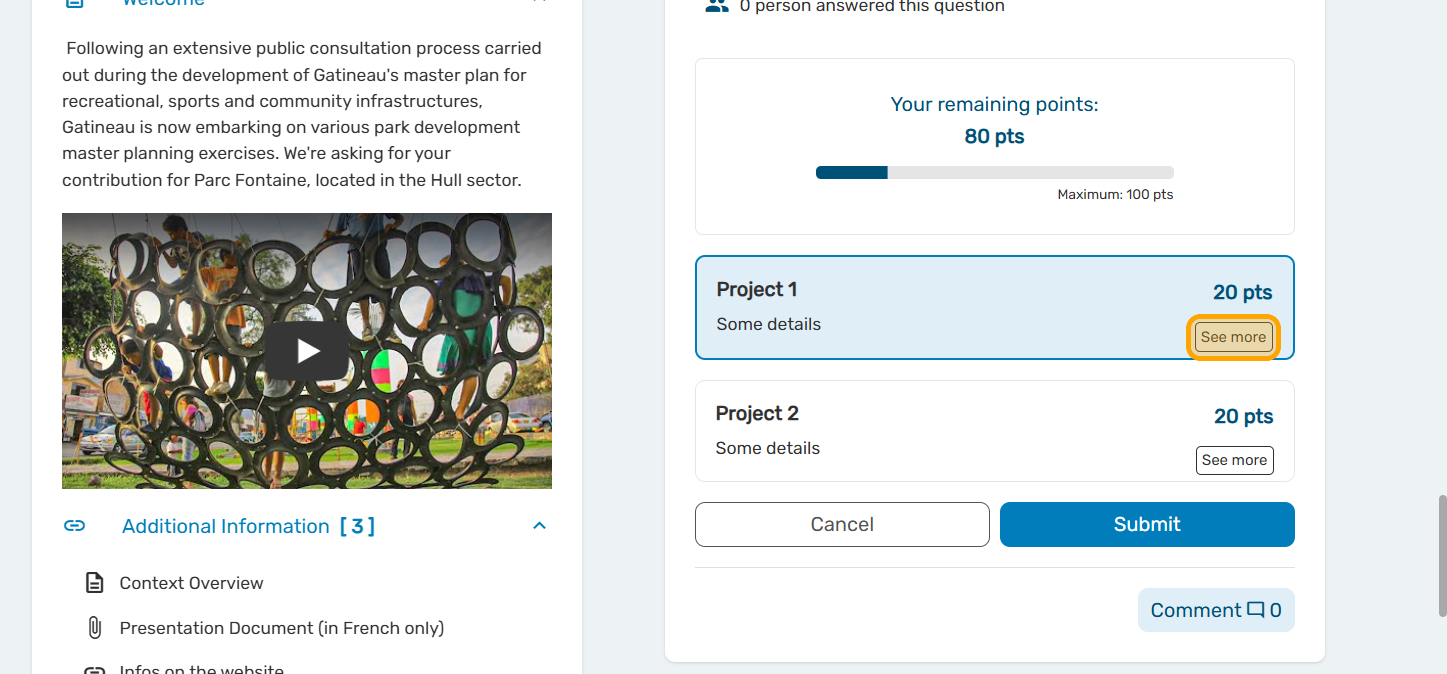Submit the points allocation
The width and height of the screenshot is (1447, 674).
(x=1147, y=525)
